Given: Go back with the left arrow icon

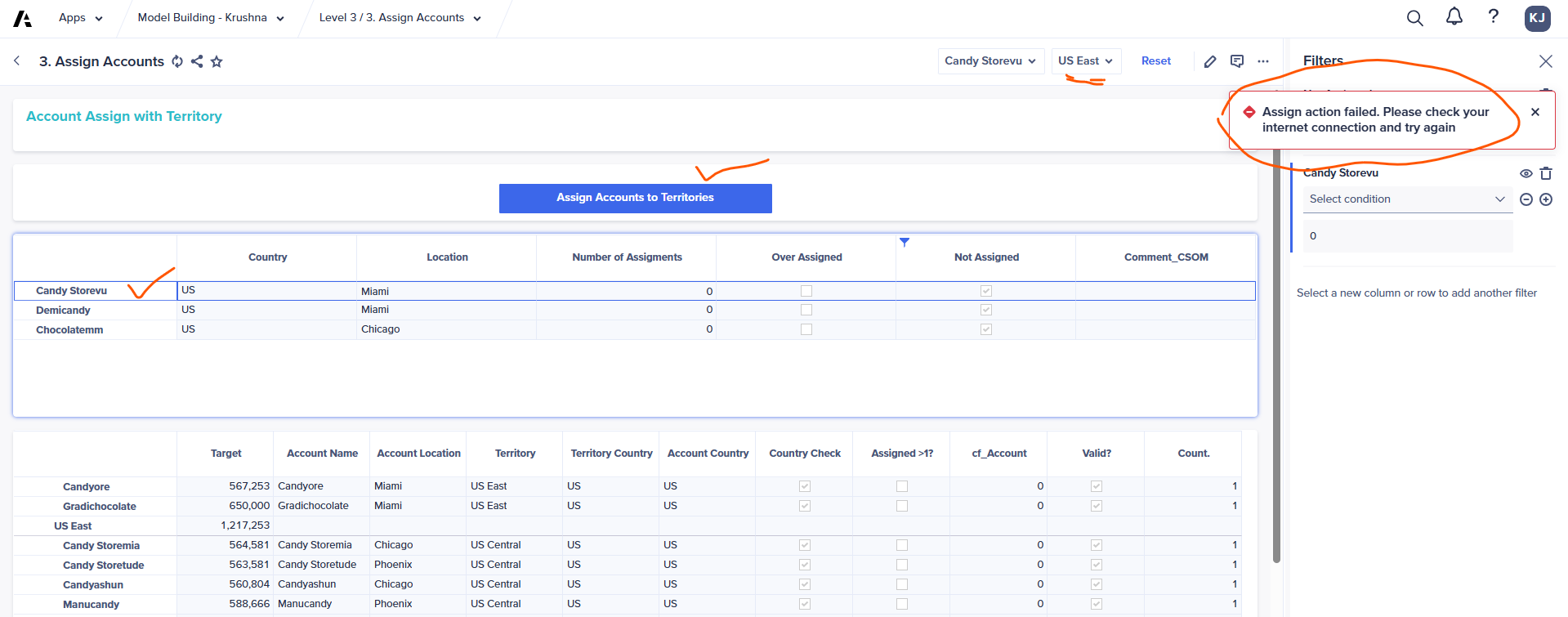Looking at the screenshot, I should click(17, 61).
